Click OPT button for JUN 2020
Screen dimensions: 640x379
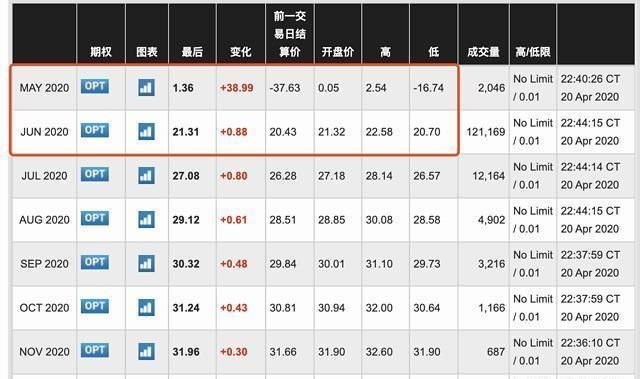coord(95,130)
